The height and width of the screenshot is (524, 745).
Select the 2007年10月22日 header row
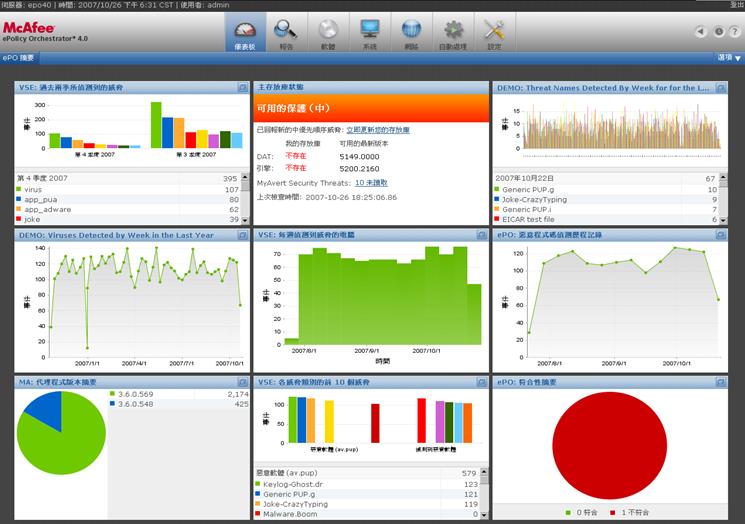[606, 179]
